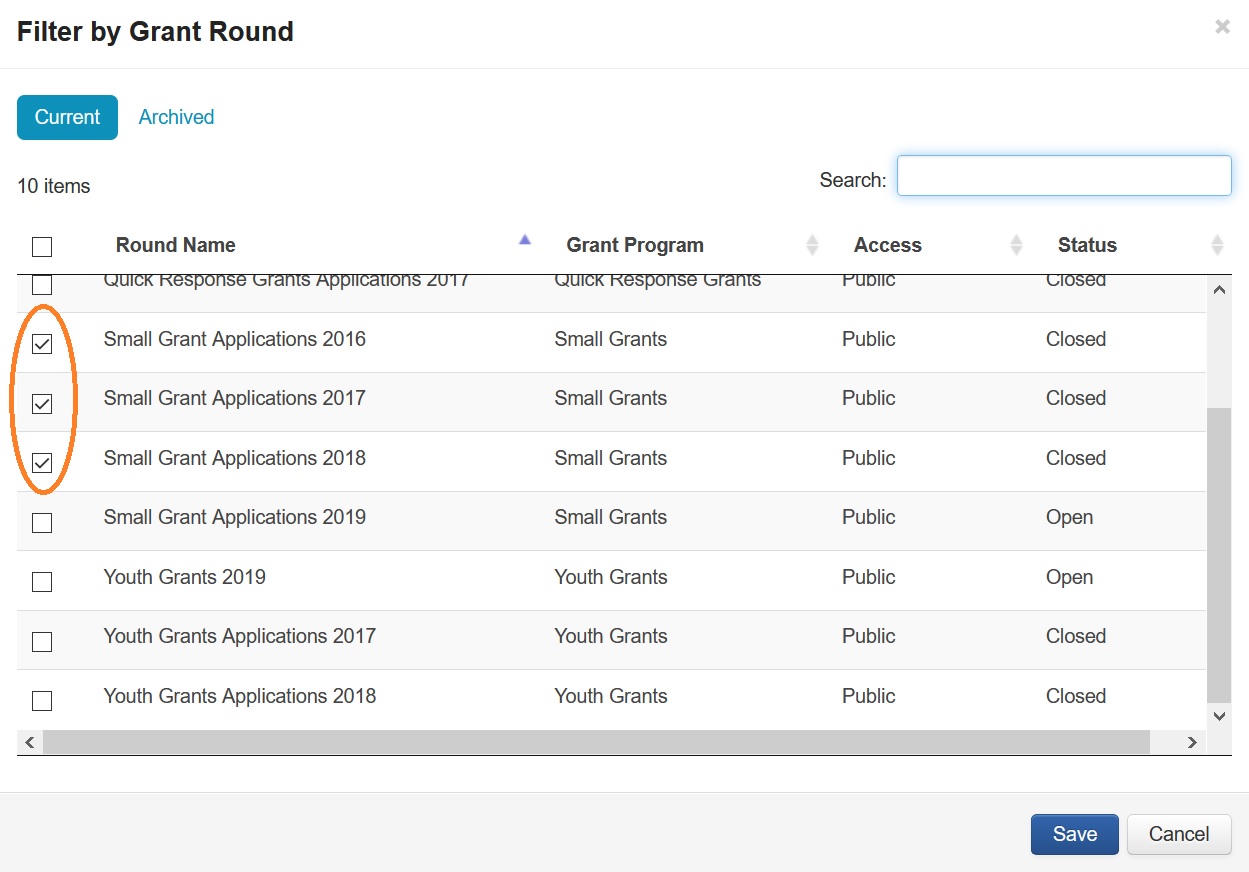Select the Current tab

pyautogui.click(x=67, y=117)
